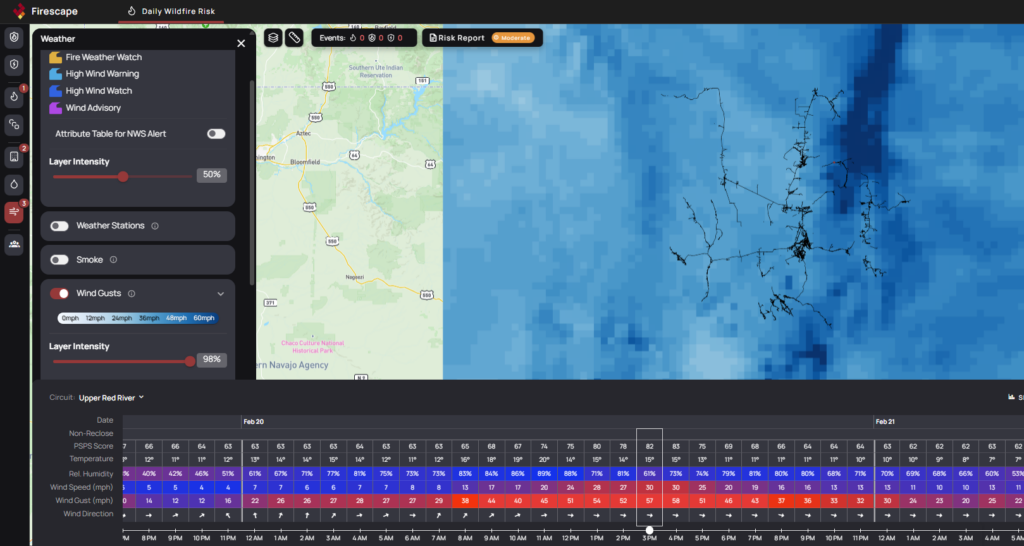Turn on the Weather Stations layer
The image size is (1024, 546).
(x=60, y=226)
